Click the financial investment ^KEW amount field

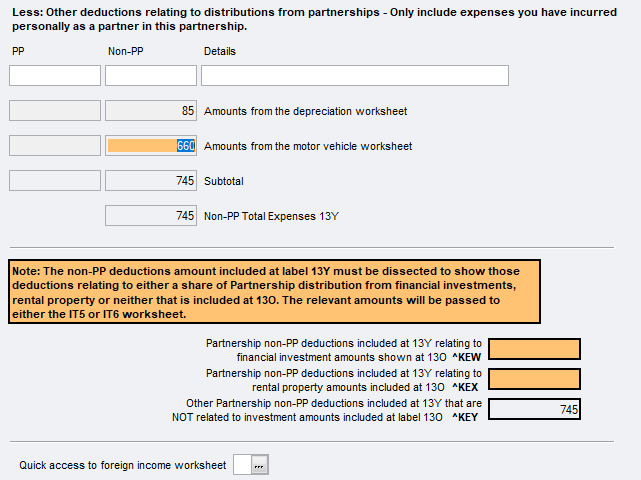pyautogui.click(x=535, y=349)
